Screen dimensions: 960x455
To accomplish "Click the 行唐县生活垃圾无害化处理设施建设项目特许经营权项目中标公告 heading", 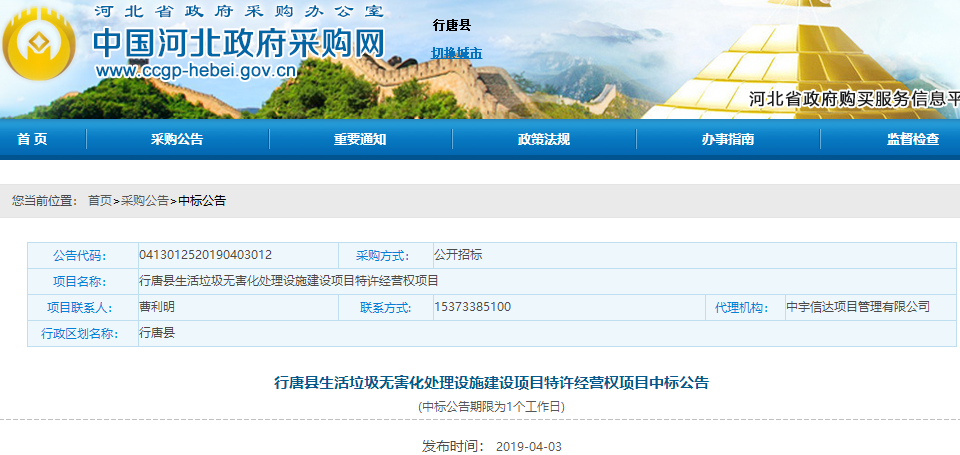I will (491, 382).
